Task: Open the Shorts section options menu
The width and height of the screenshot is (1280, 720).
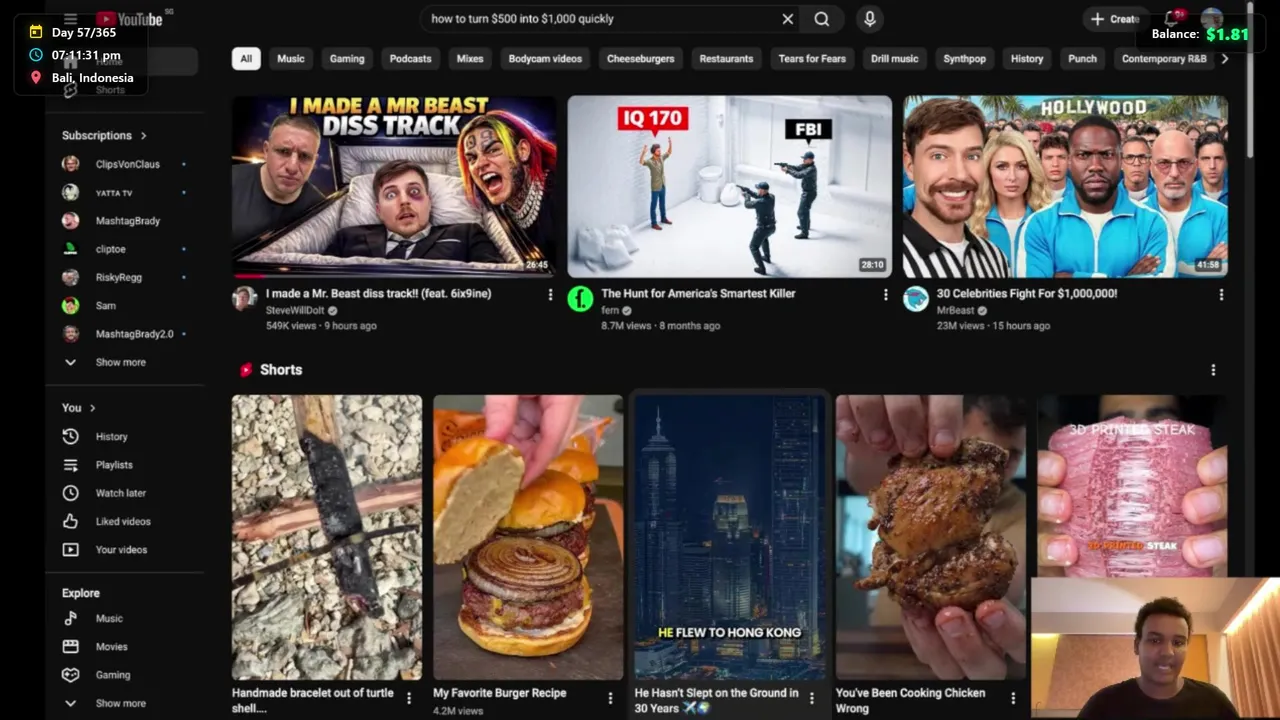Action: point(1213,370)
